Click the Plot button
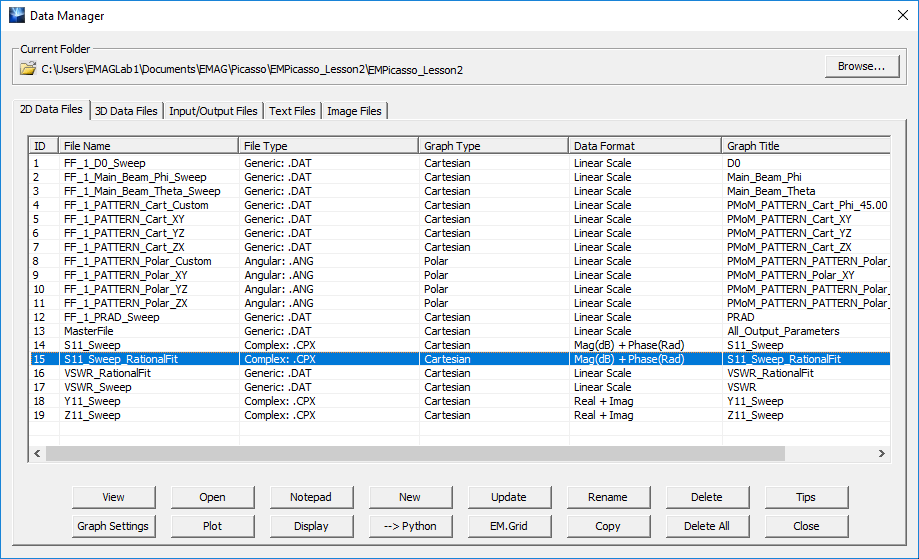Image resolution: width=919 pixels, height=559 pixels. 212,526
